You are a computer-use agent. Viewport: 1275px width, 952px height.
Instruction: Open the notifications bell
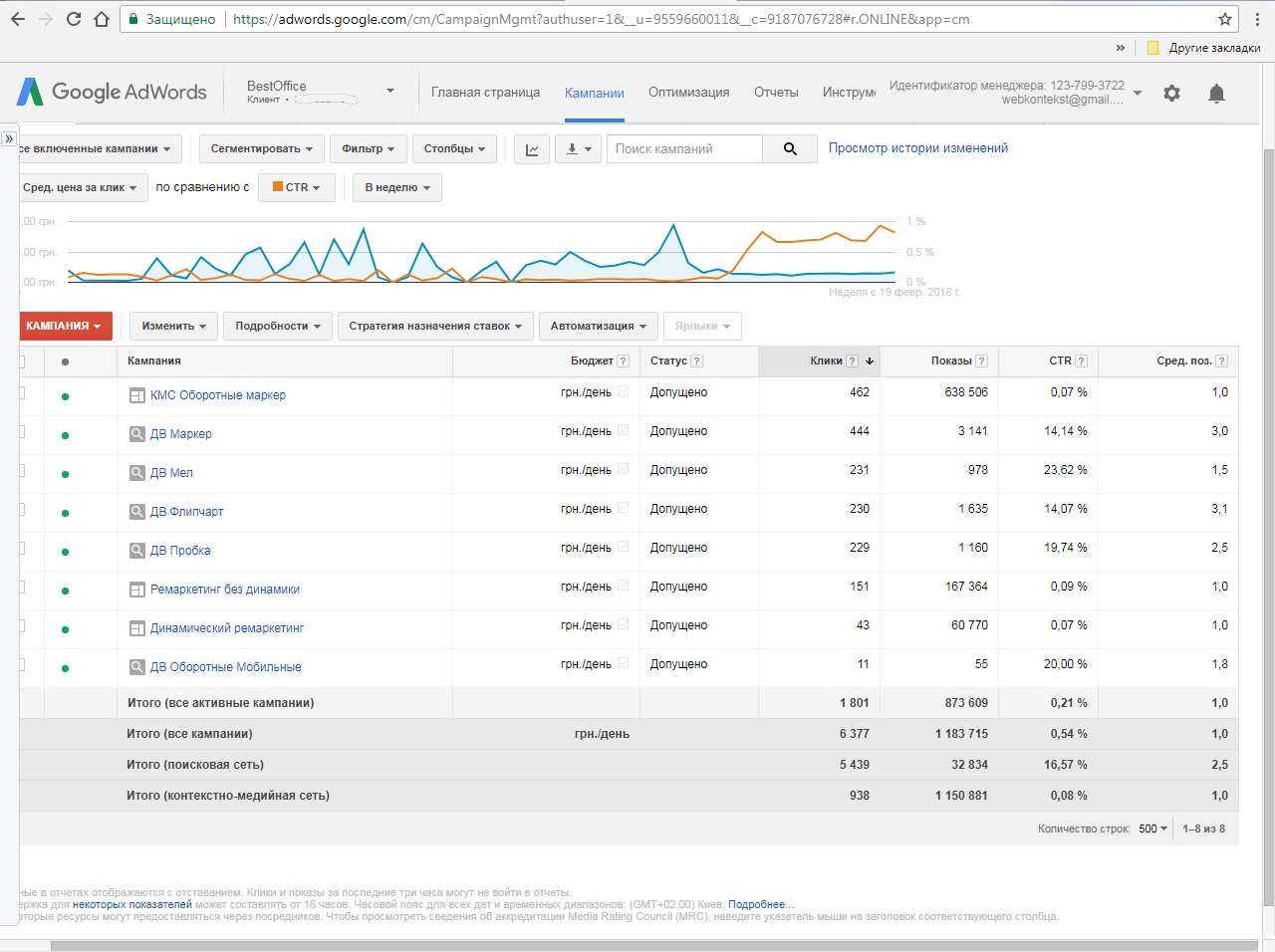click(1216, 93)
